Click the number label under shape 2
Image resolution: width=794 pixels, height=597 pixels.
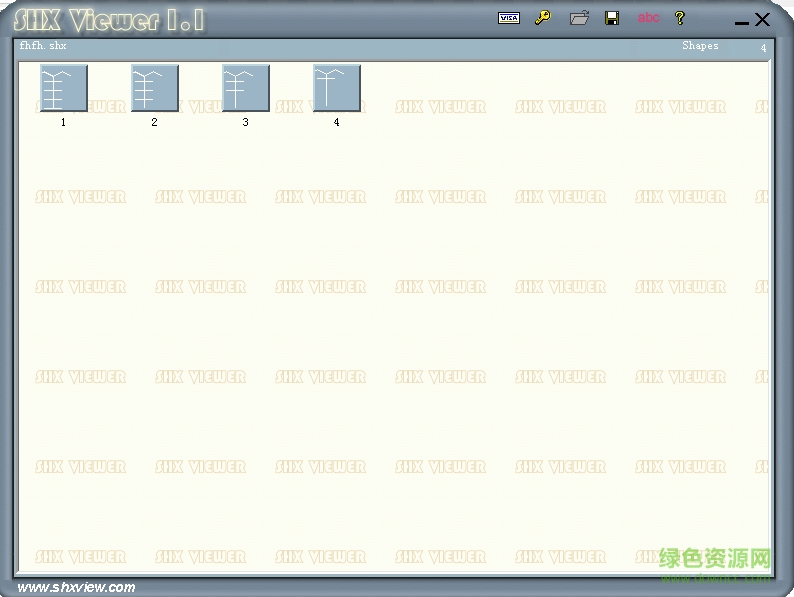pos(155,122)
